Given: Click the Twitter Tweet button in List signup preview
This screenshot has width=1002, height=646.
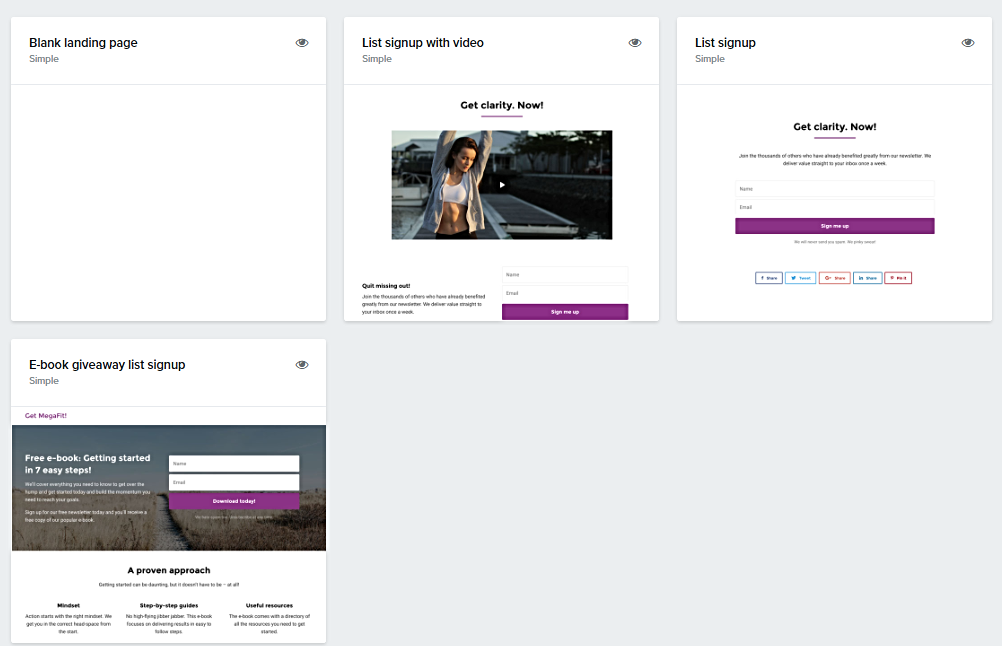Looking at the screenshot, I should pos(801,278).
